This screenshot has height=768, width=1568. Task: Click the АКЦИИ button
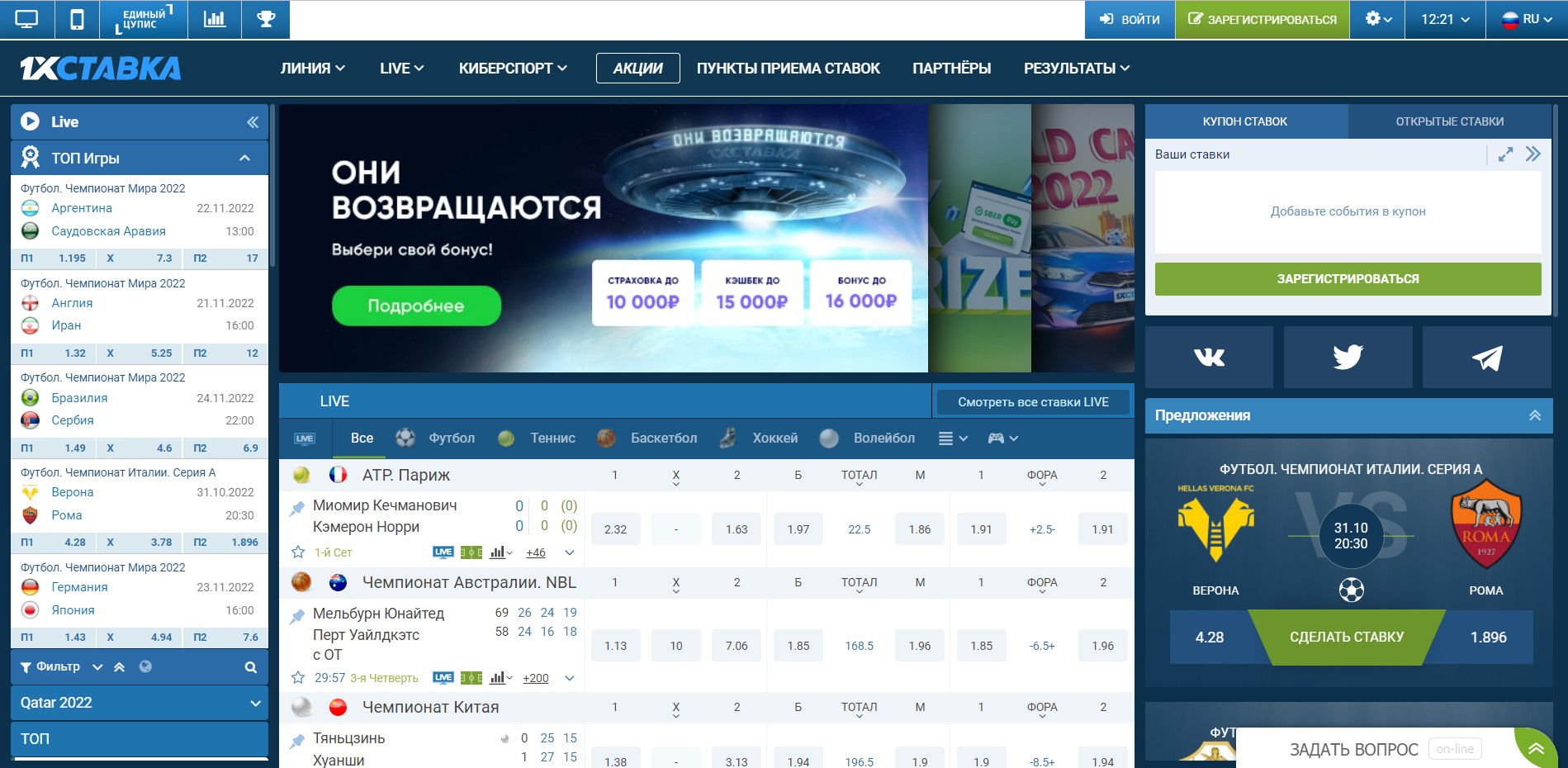click(638, 69)
